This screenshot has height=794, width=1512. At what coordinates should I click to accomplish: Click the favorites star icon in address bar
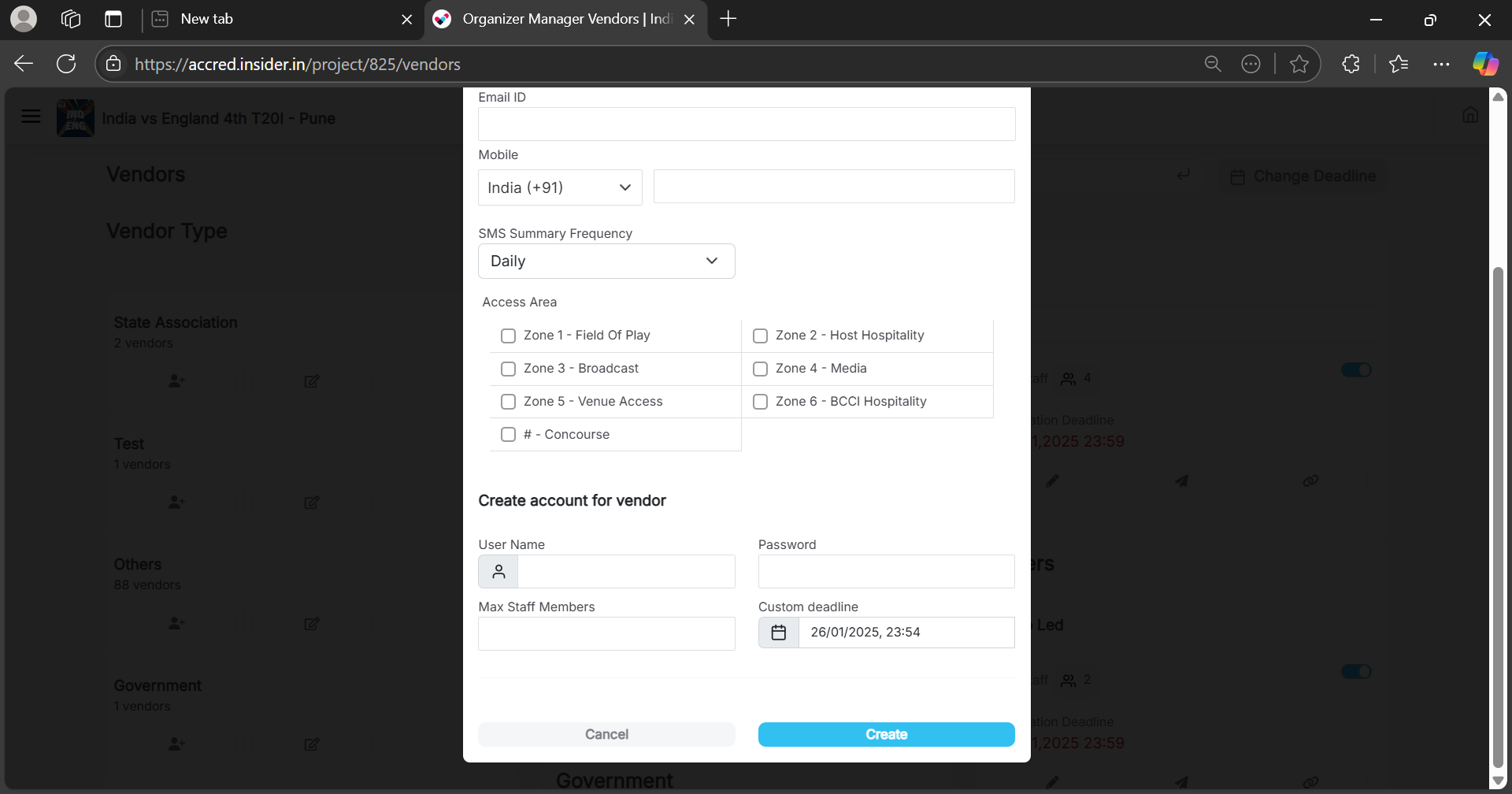(x=1299, y=64)
